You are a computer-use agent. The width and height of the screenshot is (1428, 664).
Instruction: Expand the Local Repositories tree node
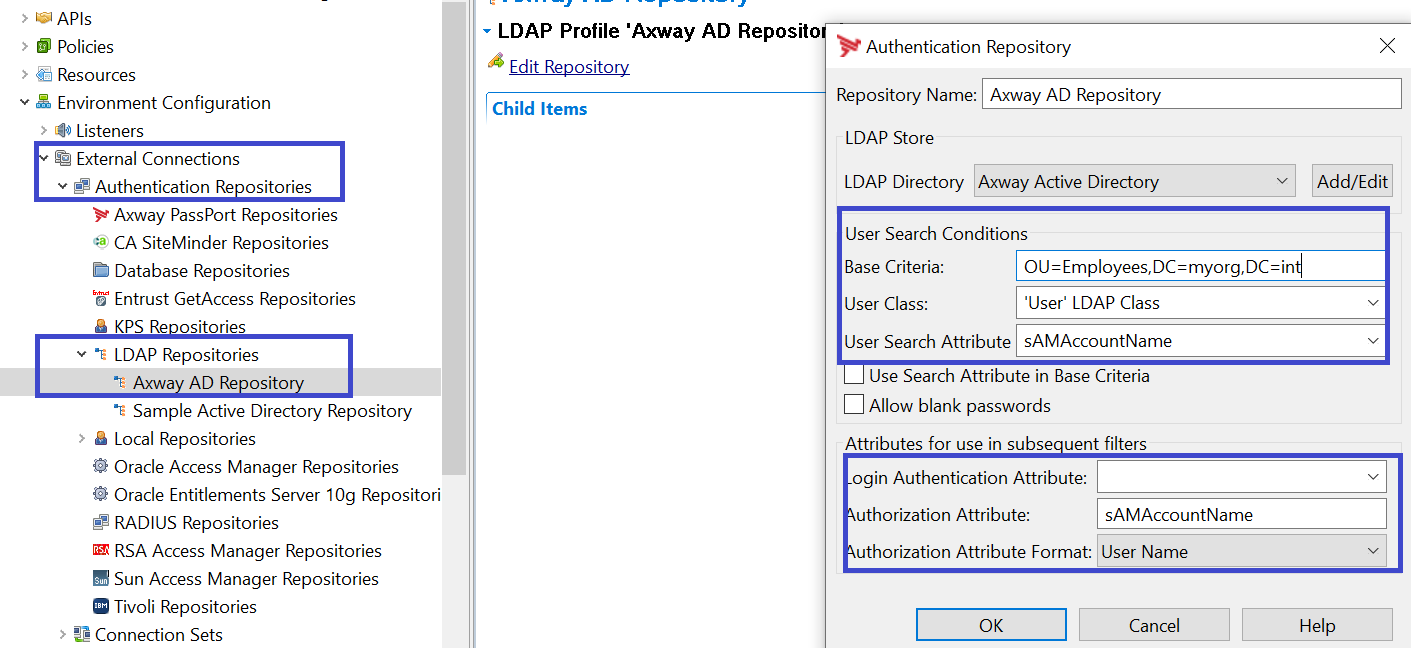(82, 439)
